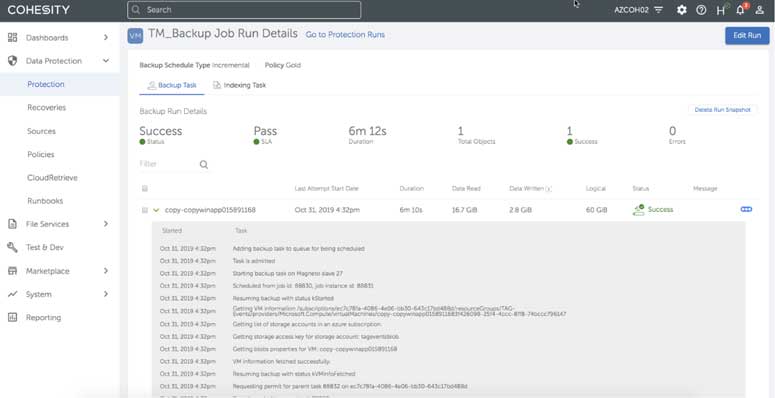775x398 pixels.
Task: Click the File Services document icon
Action: [x=12, y=224]
